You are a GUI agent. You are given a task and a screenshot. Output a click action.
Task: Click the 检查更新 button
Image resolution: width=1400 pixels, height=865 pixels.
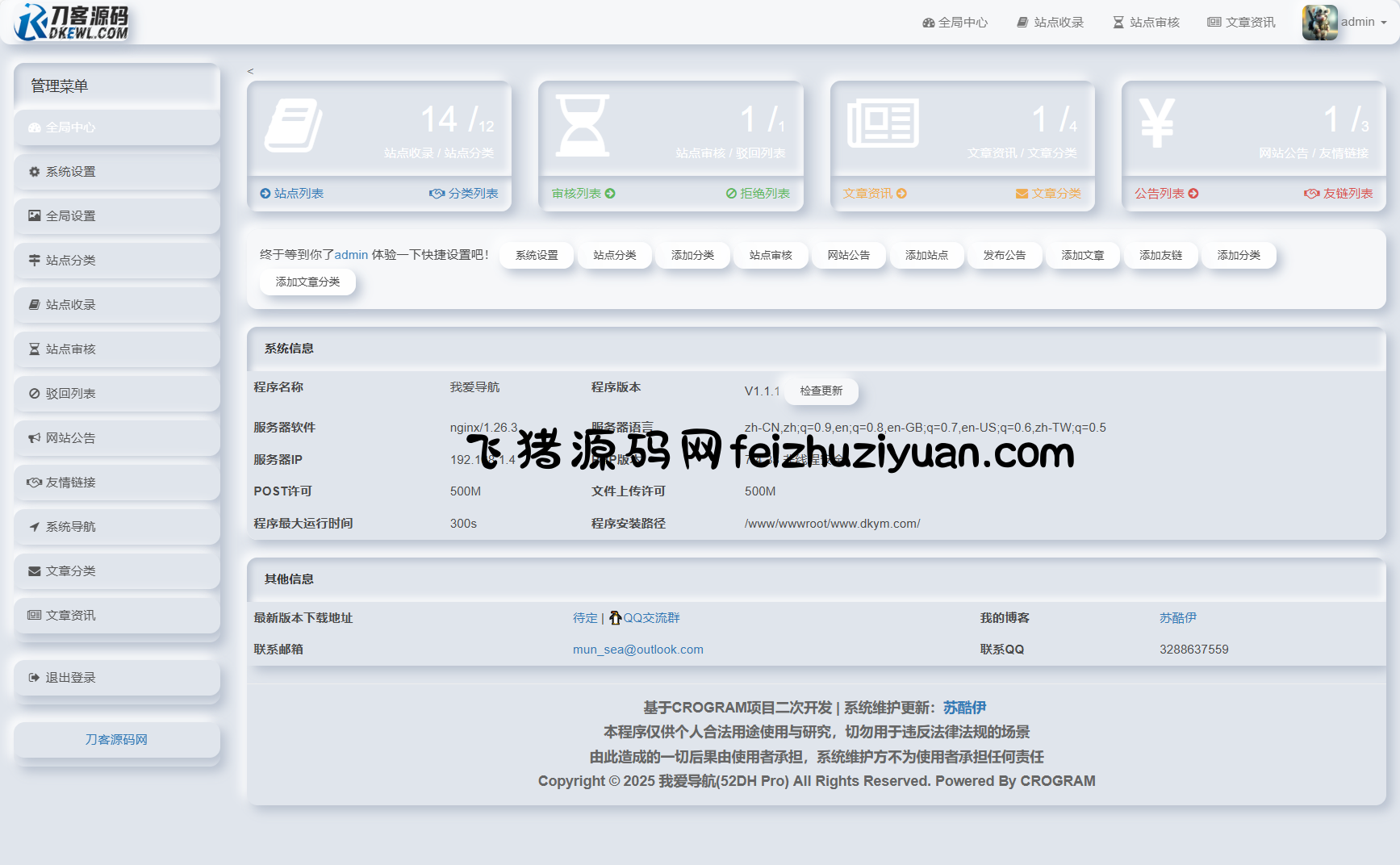tap(821, 391)
